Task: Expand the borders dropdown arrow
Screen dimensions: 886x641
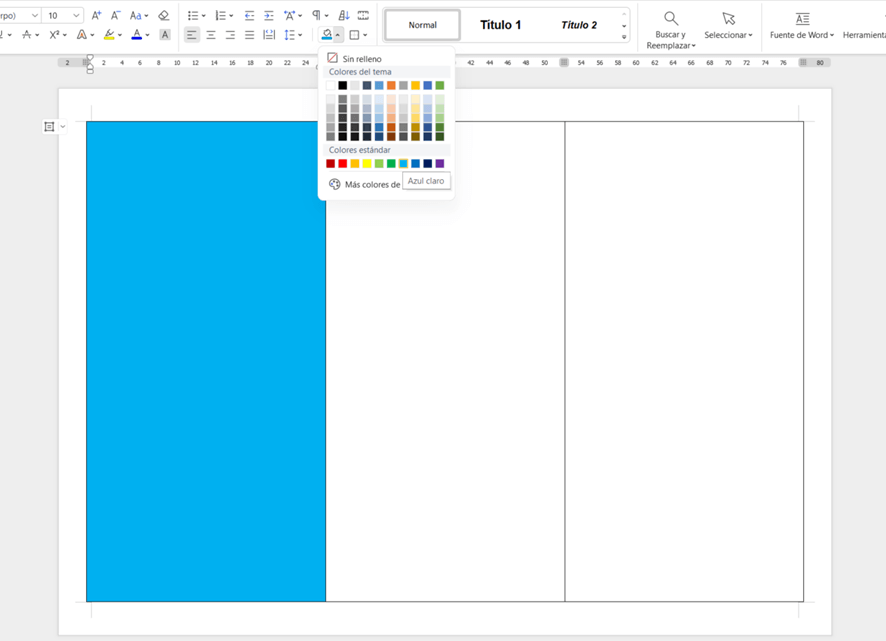Action: point(366,36)
